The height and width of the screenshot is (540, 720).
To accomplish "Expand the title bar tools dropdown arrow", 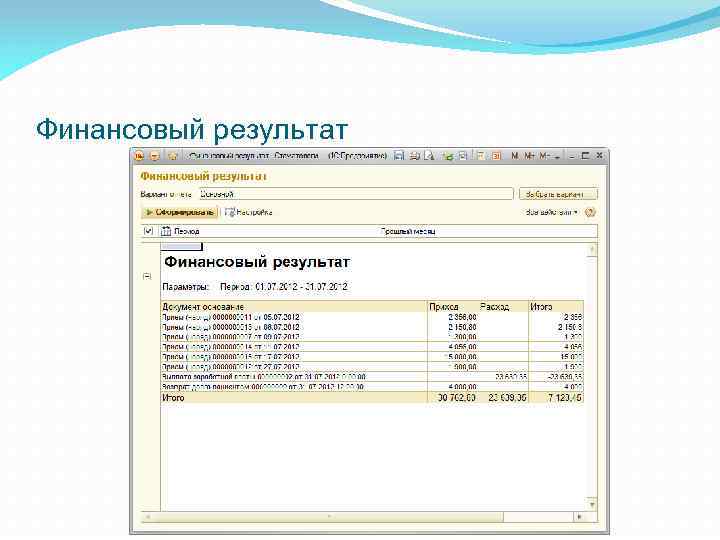I will tap(557, 157).
